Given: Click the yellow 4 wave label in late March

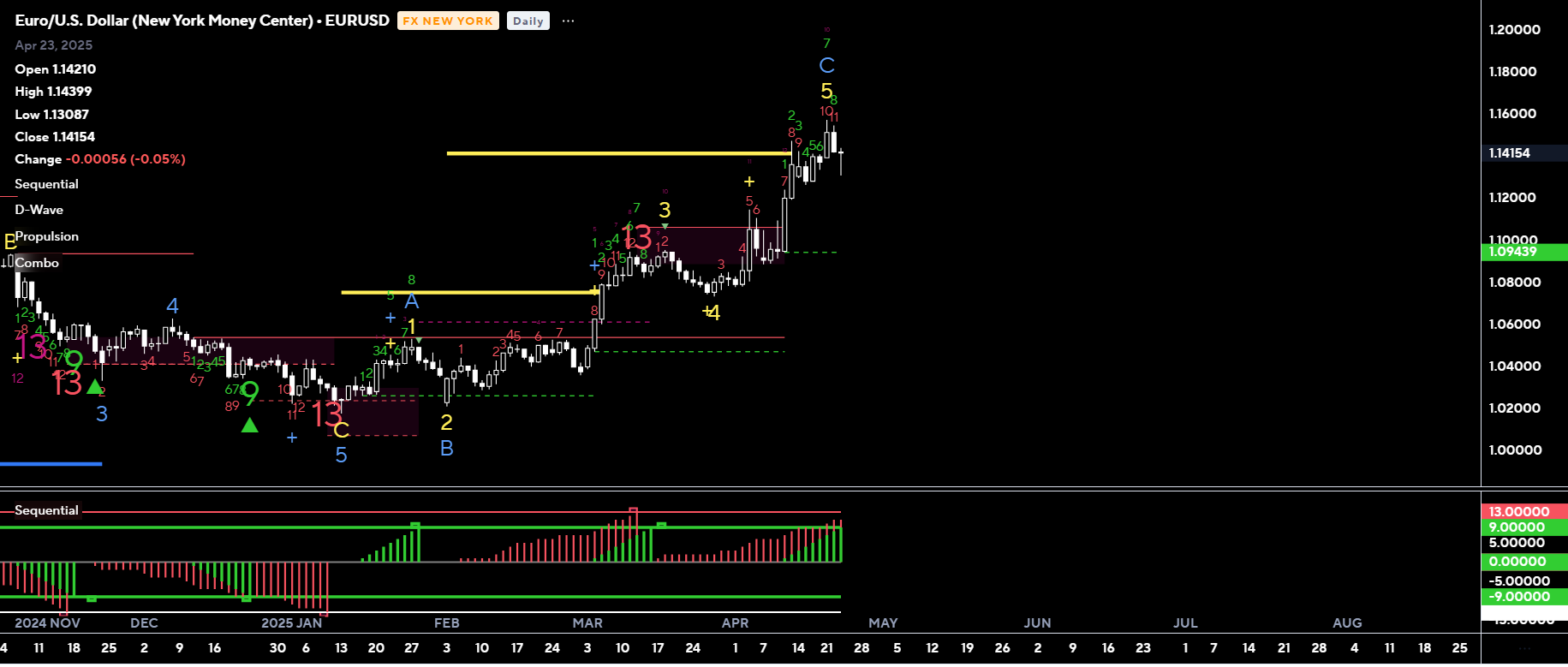Looking at the screenshot, I should (x=713, y=313).
